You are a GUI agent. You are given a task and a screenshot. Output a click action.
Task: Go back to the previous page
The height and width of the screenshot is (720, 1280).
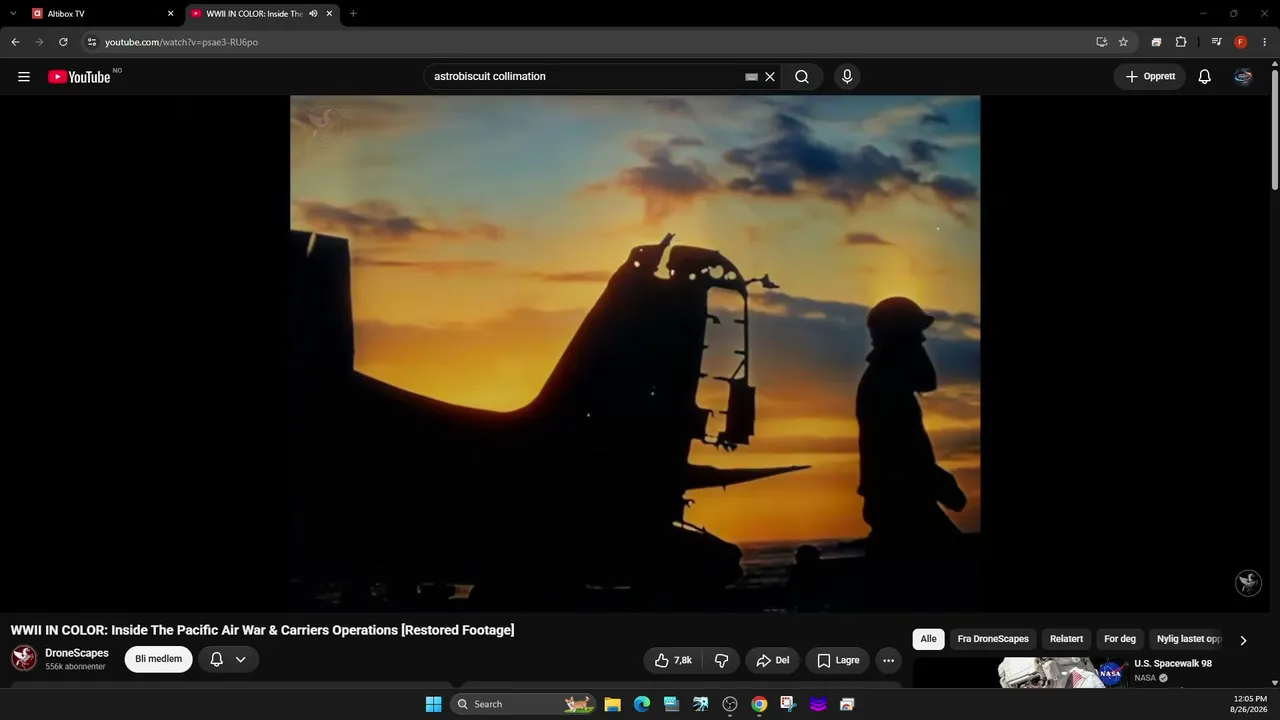tap(15, 42)
